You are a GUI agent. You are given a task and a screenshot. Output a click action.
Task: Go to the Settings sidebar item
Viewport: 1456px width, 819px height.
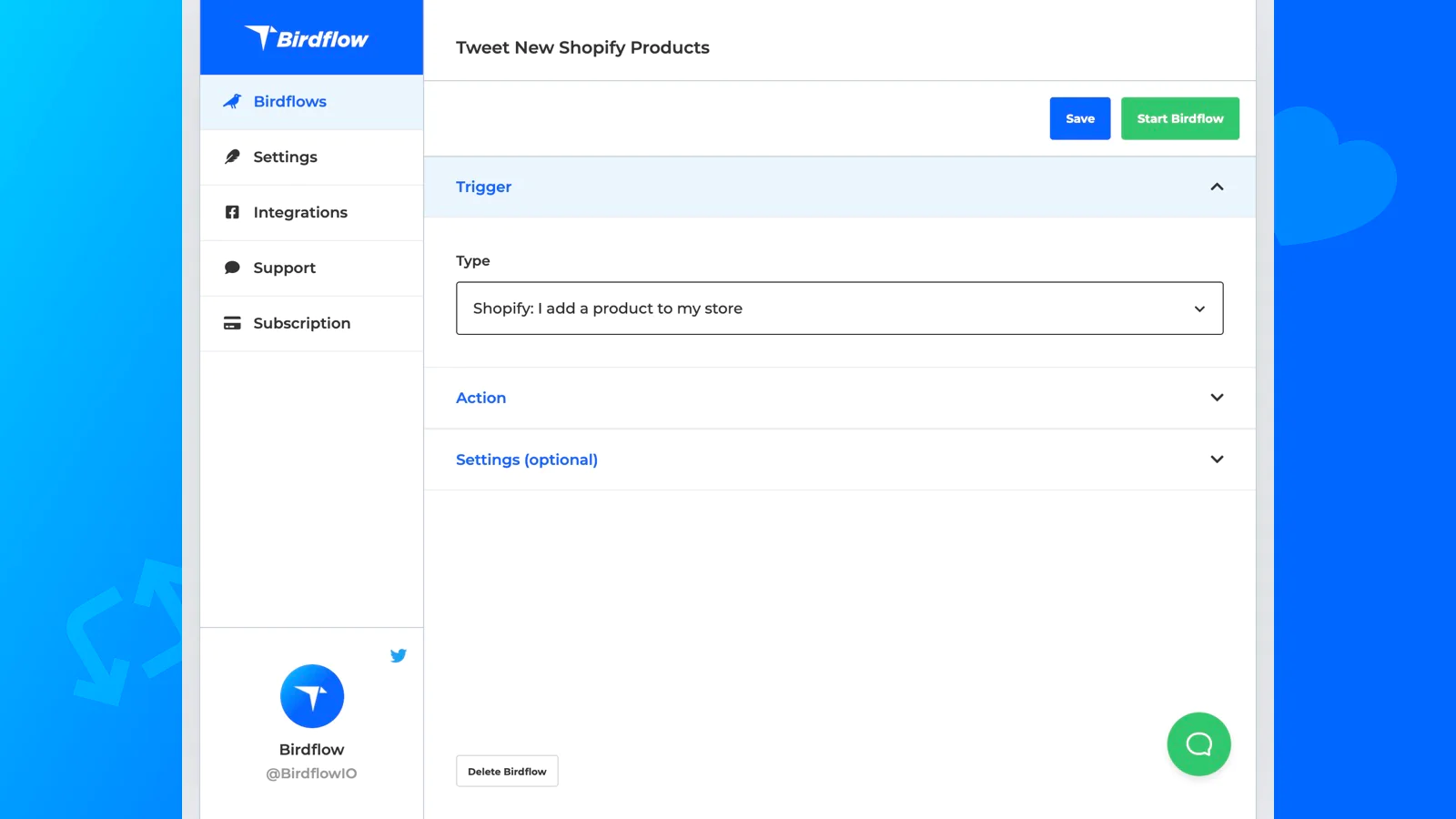(x=311, y=157)
